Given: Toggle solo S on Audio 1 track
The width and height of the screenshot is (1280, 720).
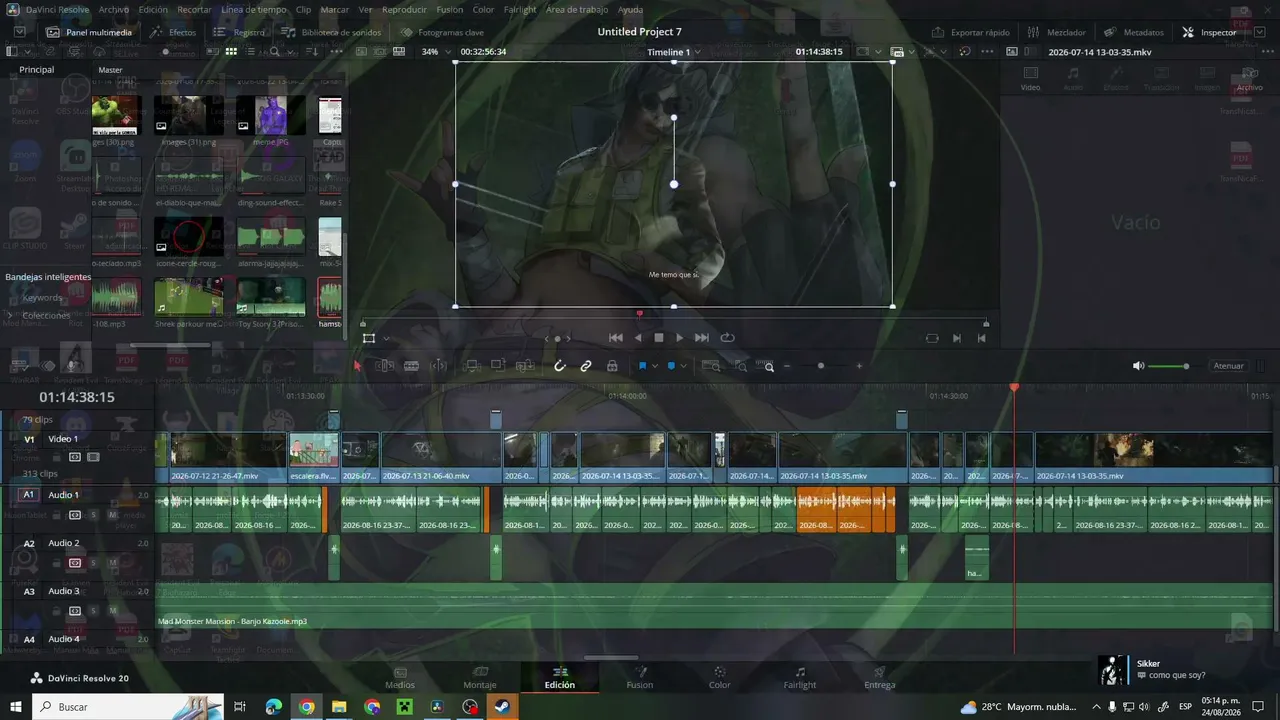Looking at the screenshot, I should pos(94,515).
